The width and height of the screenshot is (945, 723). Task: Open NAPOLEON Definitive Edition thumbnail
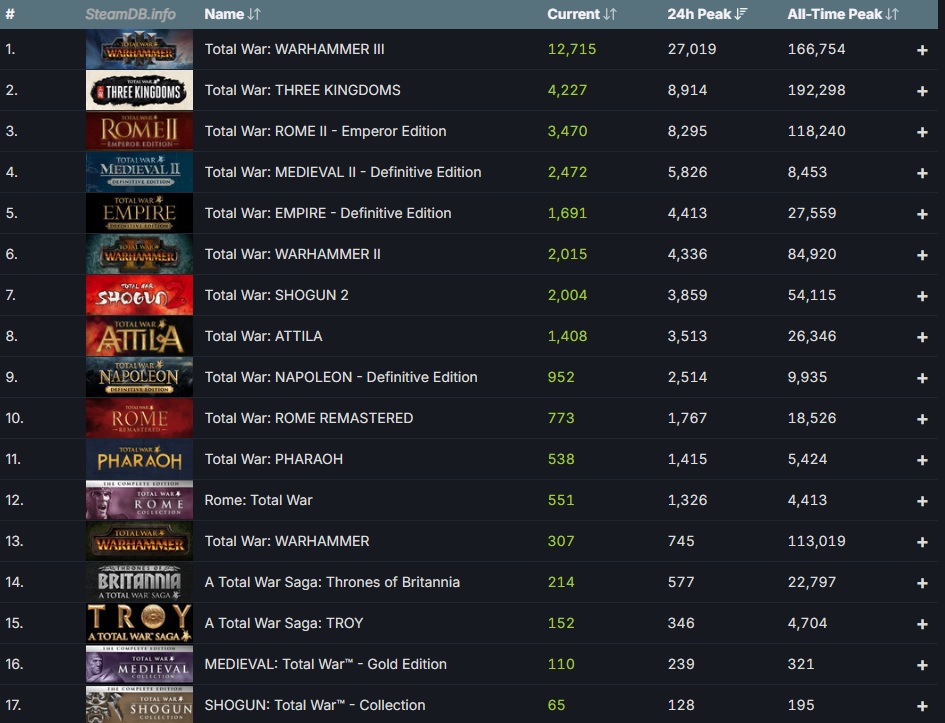(139, 377)
